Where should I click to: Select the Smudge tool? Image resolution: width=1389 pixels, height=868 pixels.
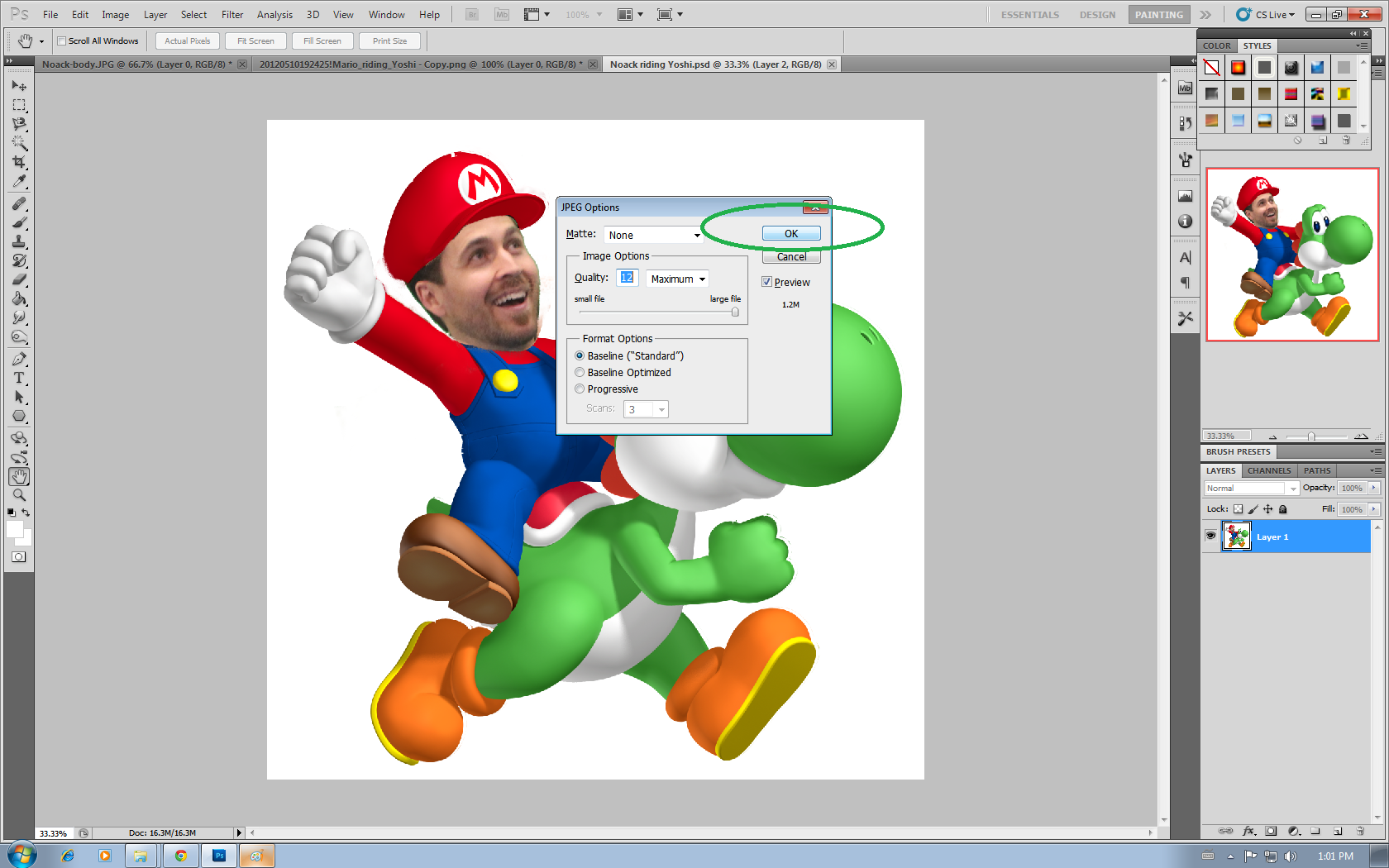[19, 317]
